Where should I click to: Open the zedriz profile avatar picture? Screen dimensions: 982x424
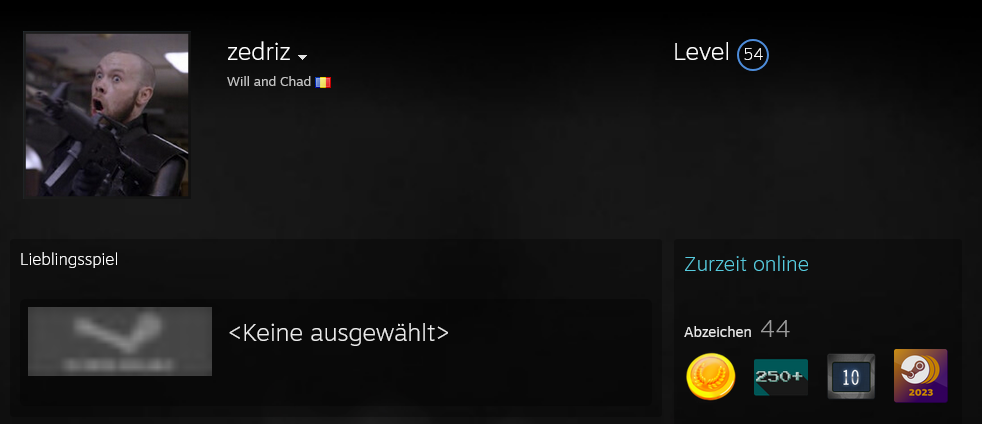coord(107,115)
